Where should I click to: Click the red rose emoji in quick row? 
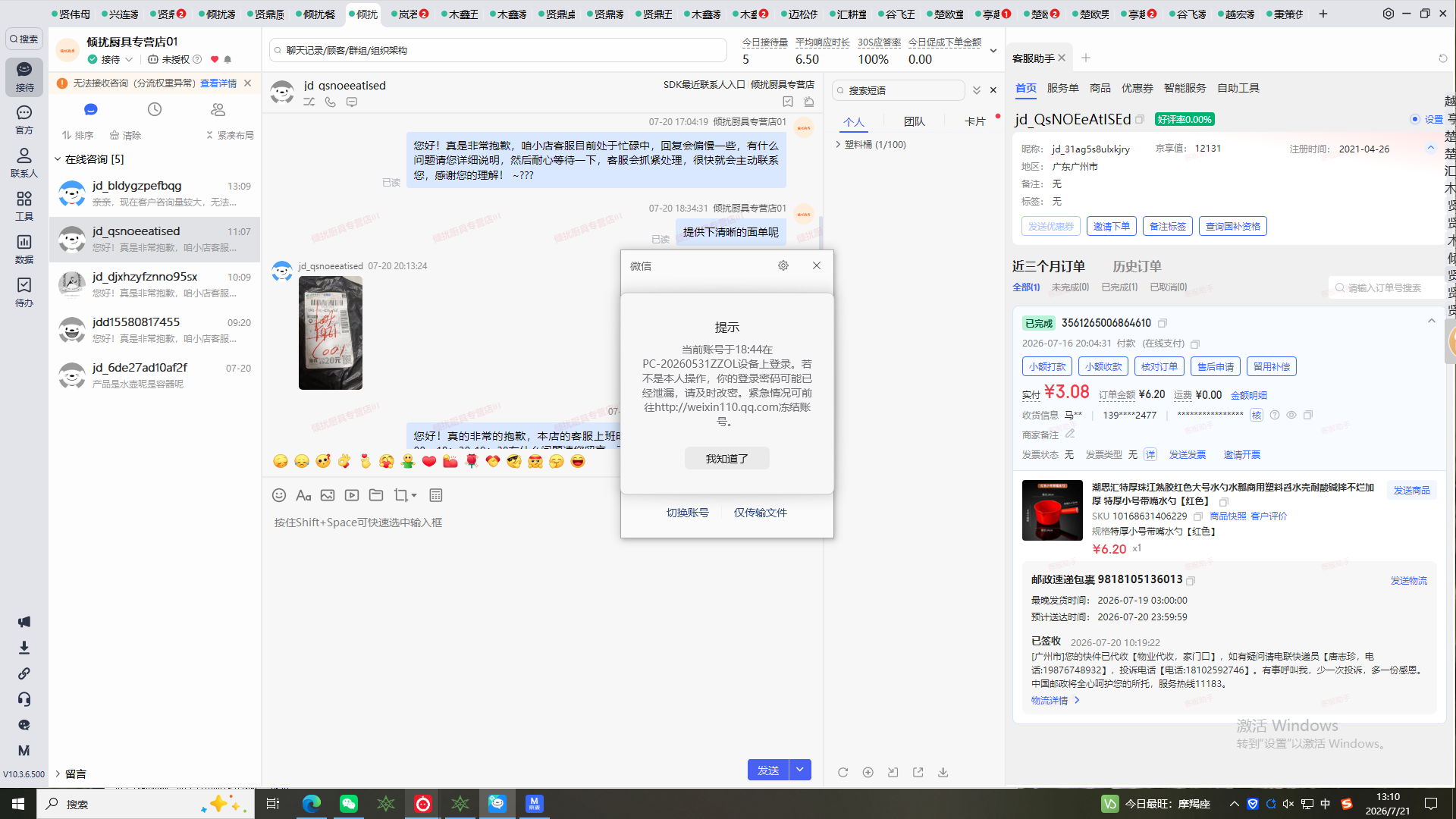pyautogui.click(x=472, y=461)
